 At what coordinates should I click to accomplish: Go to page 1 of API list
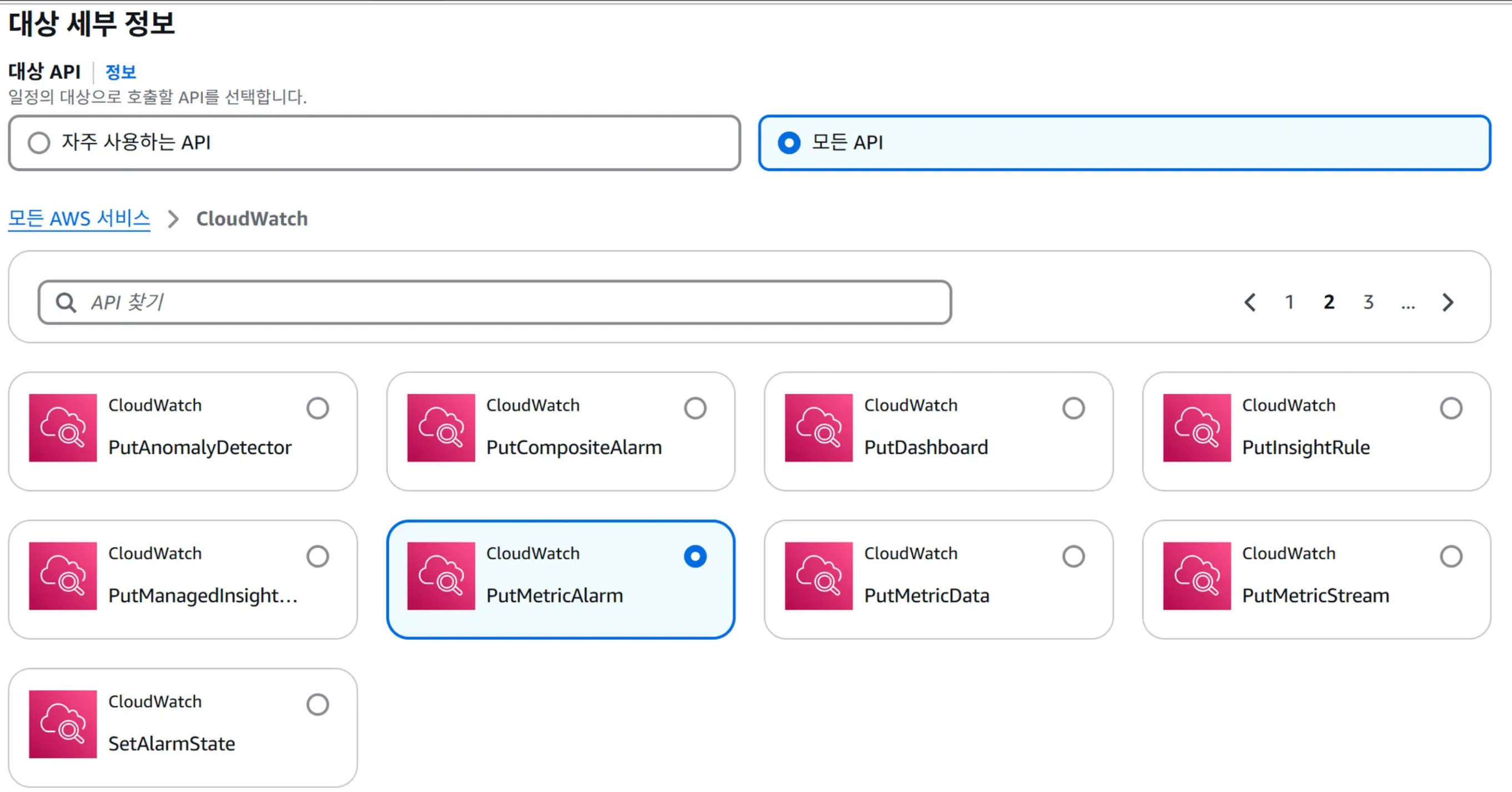(1289, 302)
